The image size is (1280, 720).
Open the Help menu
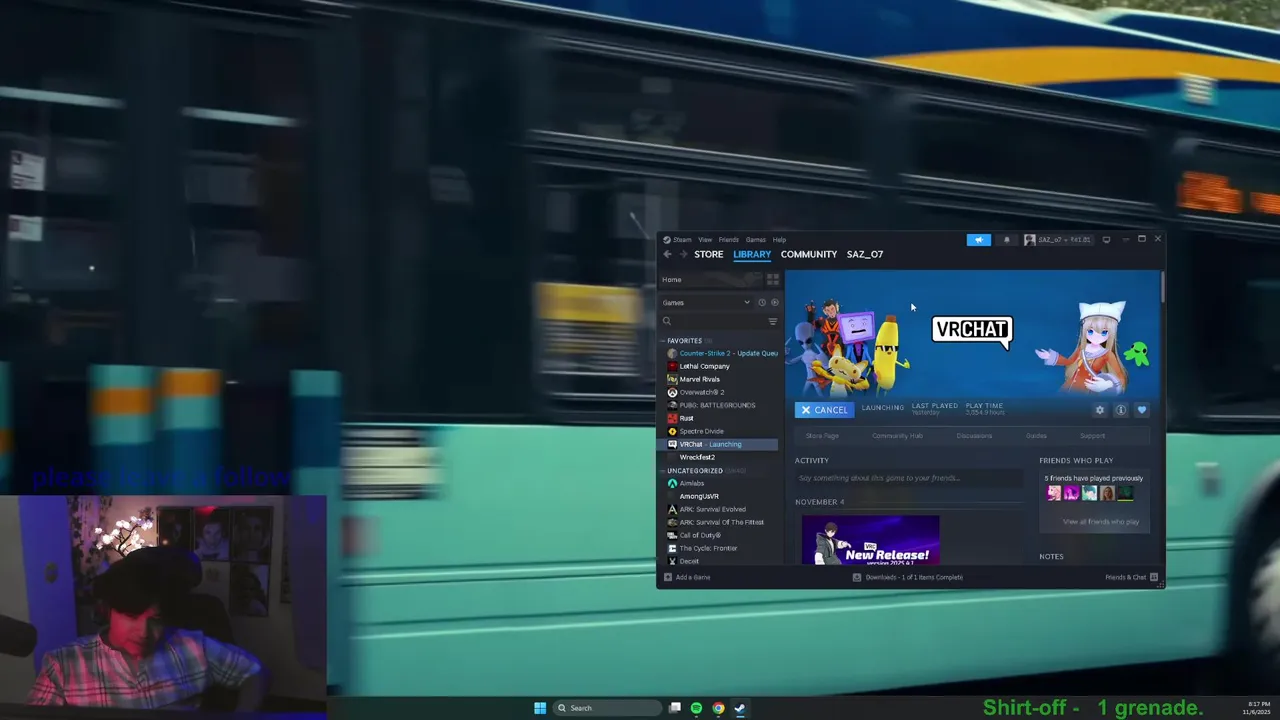coord(779,240)
